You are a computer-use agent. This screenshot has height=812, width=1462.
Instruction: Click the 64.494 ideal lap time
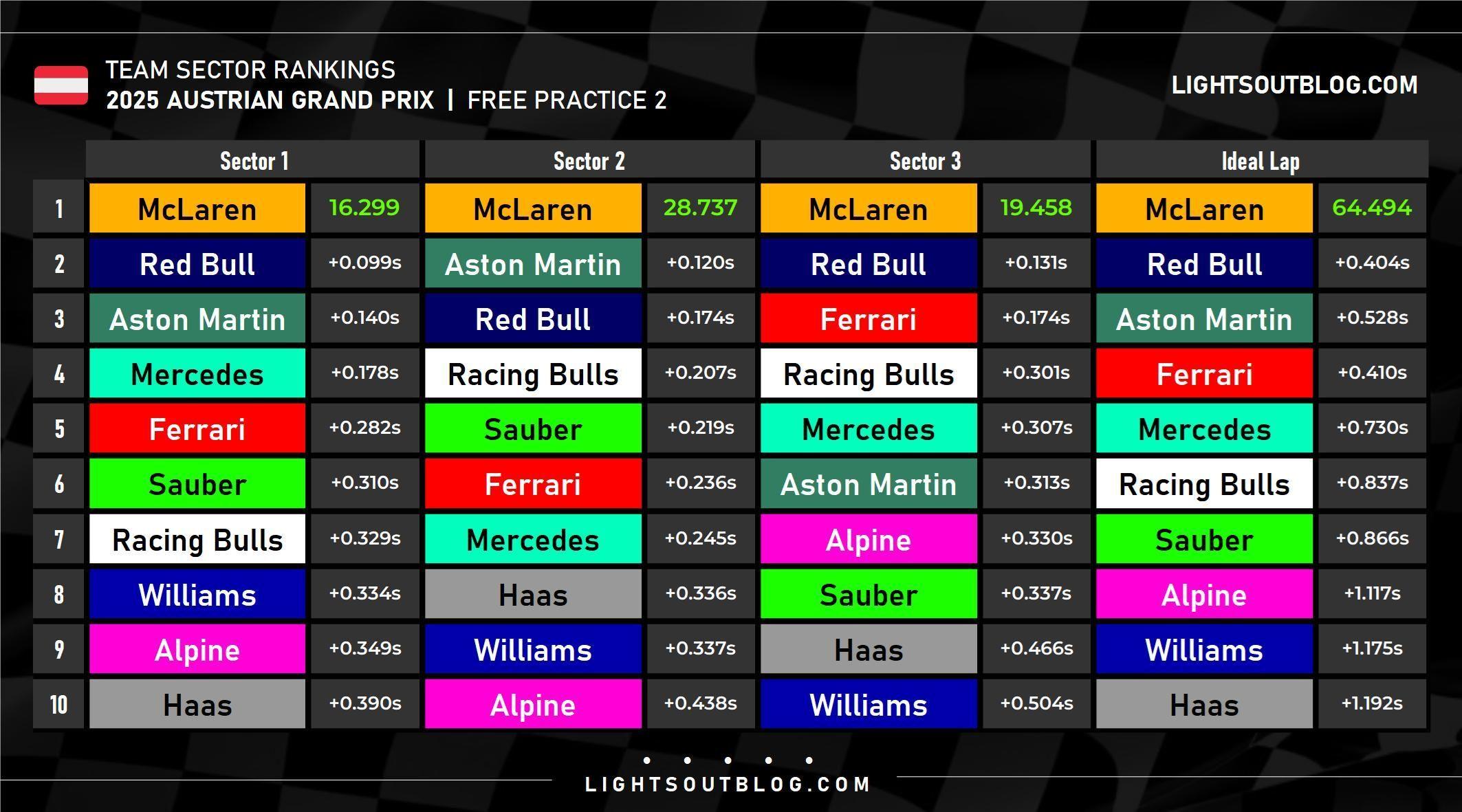pyautogui.click(x=1372, y=208)
